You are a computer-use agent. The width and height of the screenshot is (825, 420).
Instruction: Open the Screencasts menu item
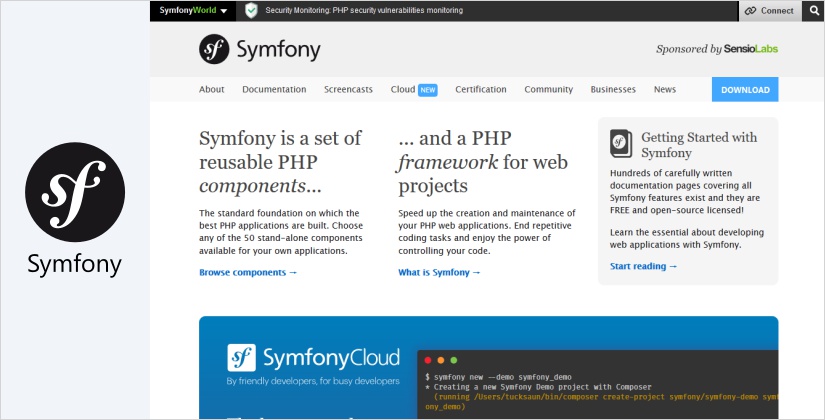point(348,89)
